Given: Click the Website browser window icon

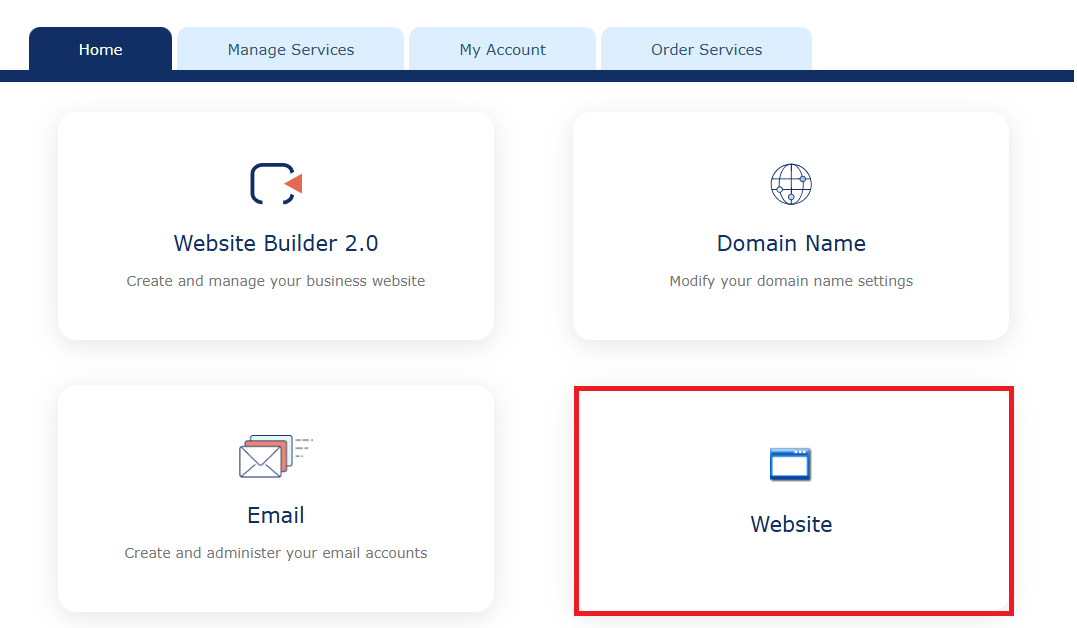Looking at the screenshot, I should pos(790,465).
